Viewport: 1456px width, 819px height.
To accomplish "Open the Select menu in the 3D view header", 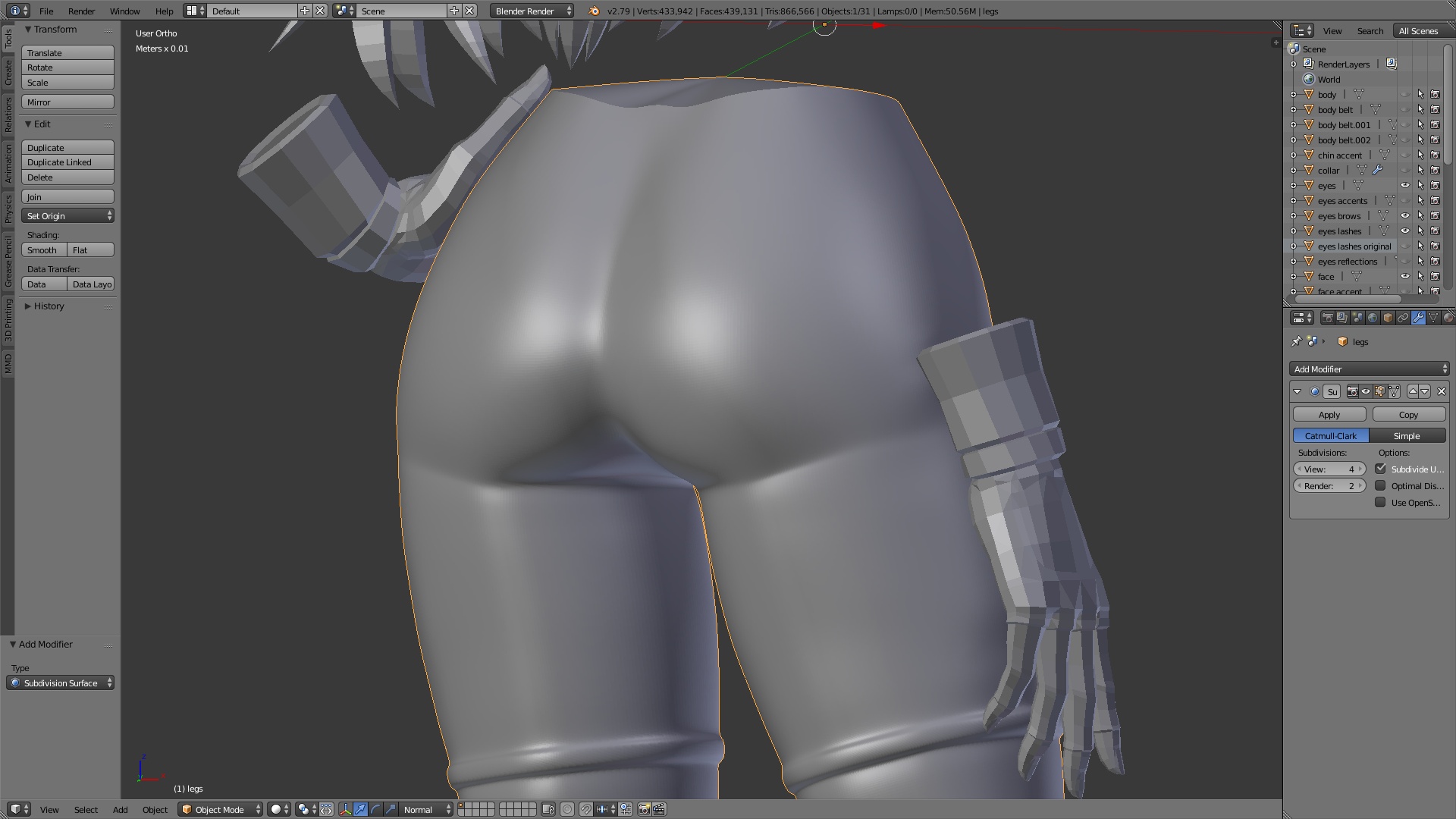I will pyautogui.click(x=86, y=809).
